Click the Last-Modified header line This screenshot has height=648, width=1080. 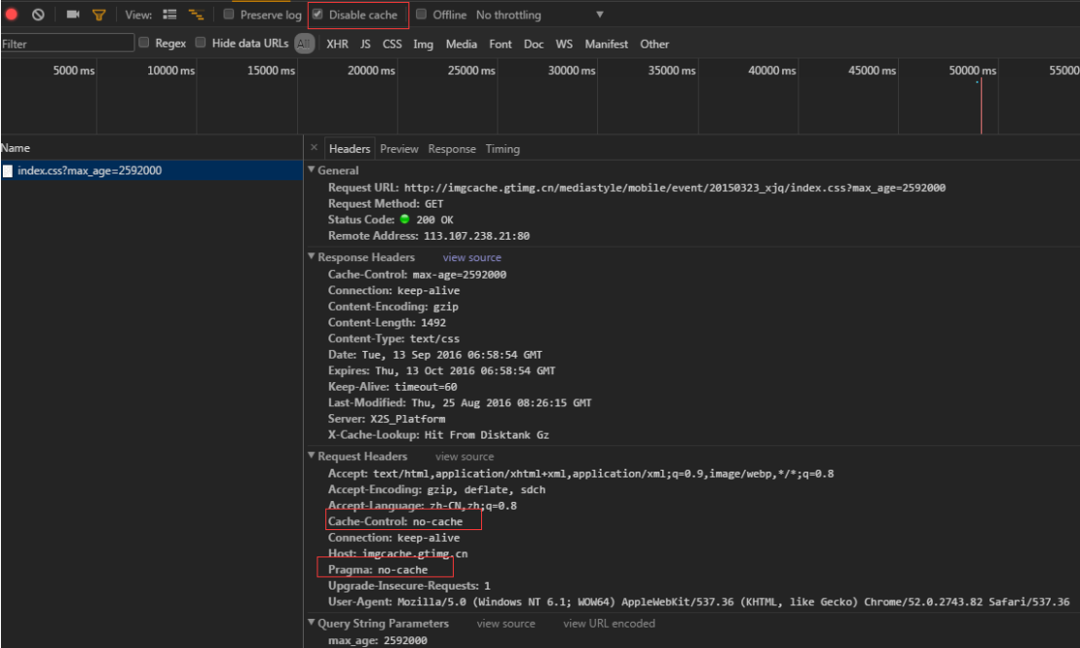[x=459, y=402]
